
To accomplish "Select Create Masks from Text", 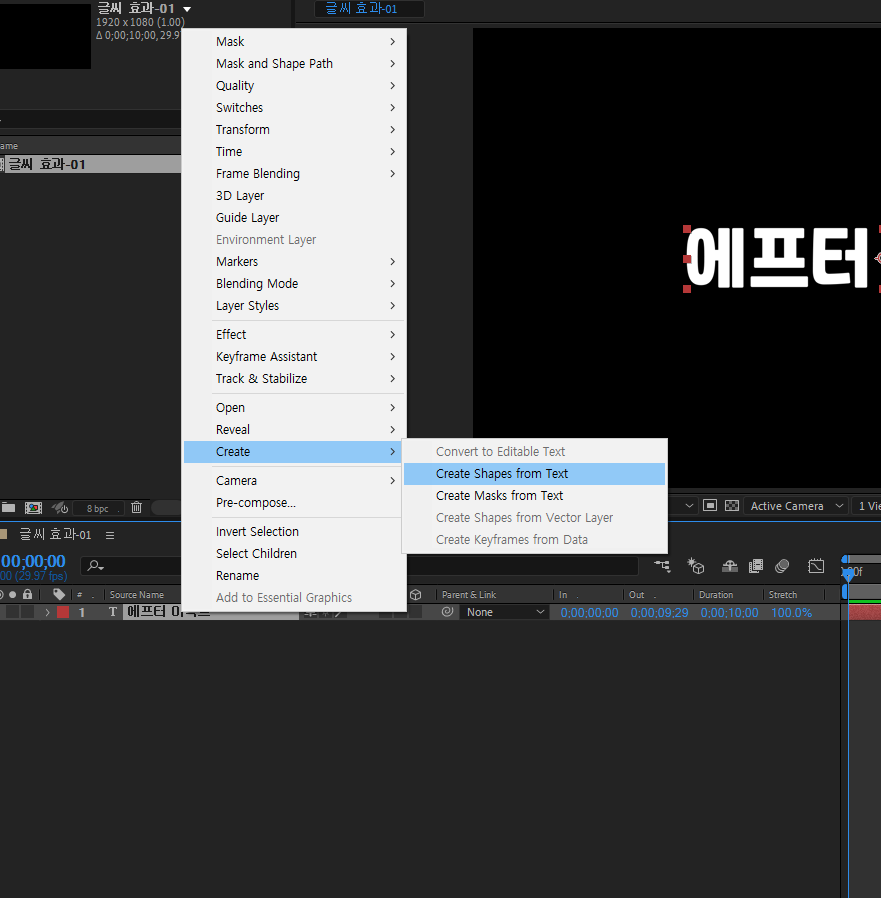I will [534, 496].
